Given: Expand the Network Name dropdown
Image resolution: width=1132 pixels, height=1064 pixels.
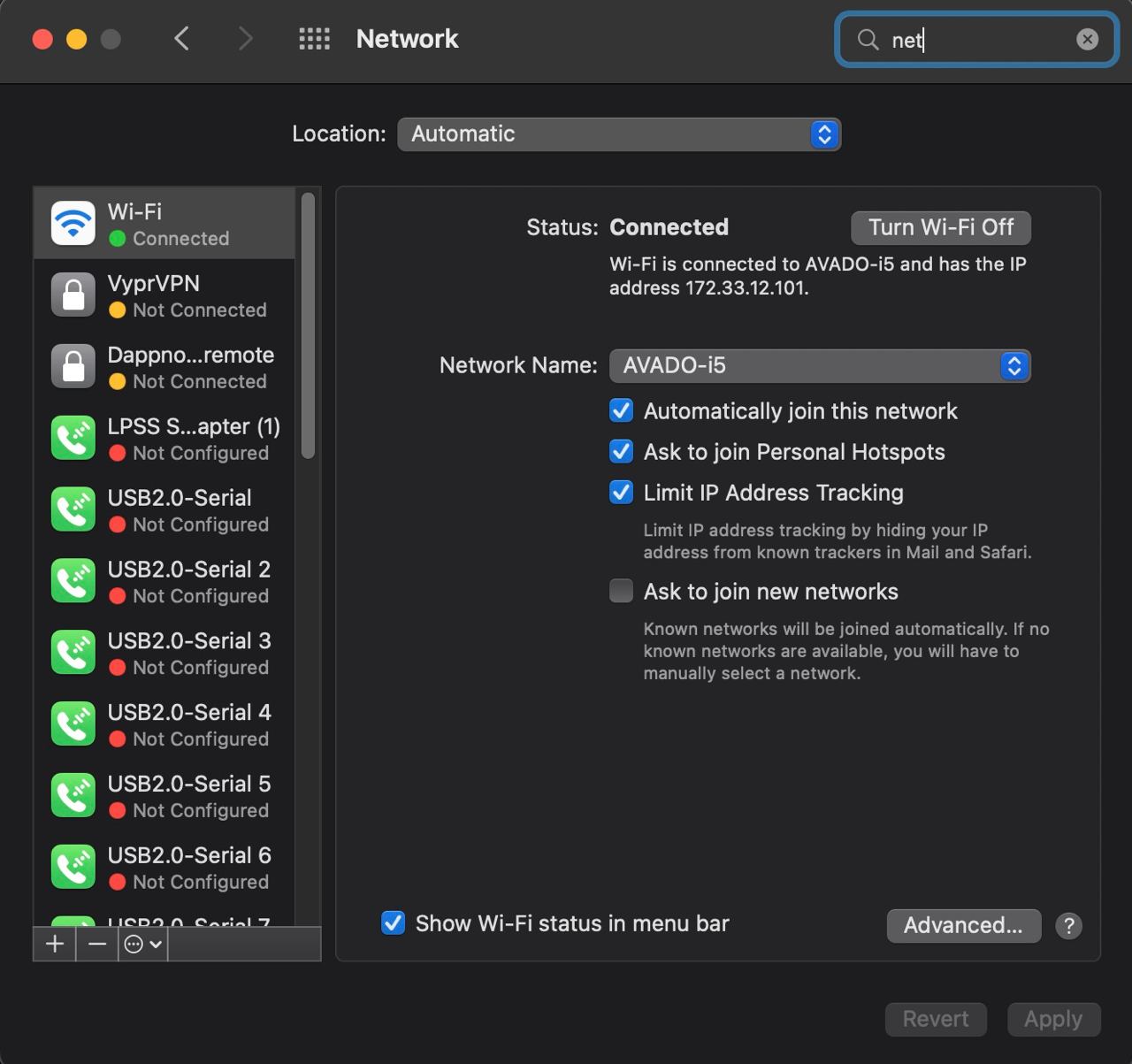Looking at the screenshot, I should 820,365.
